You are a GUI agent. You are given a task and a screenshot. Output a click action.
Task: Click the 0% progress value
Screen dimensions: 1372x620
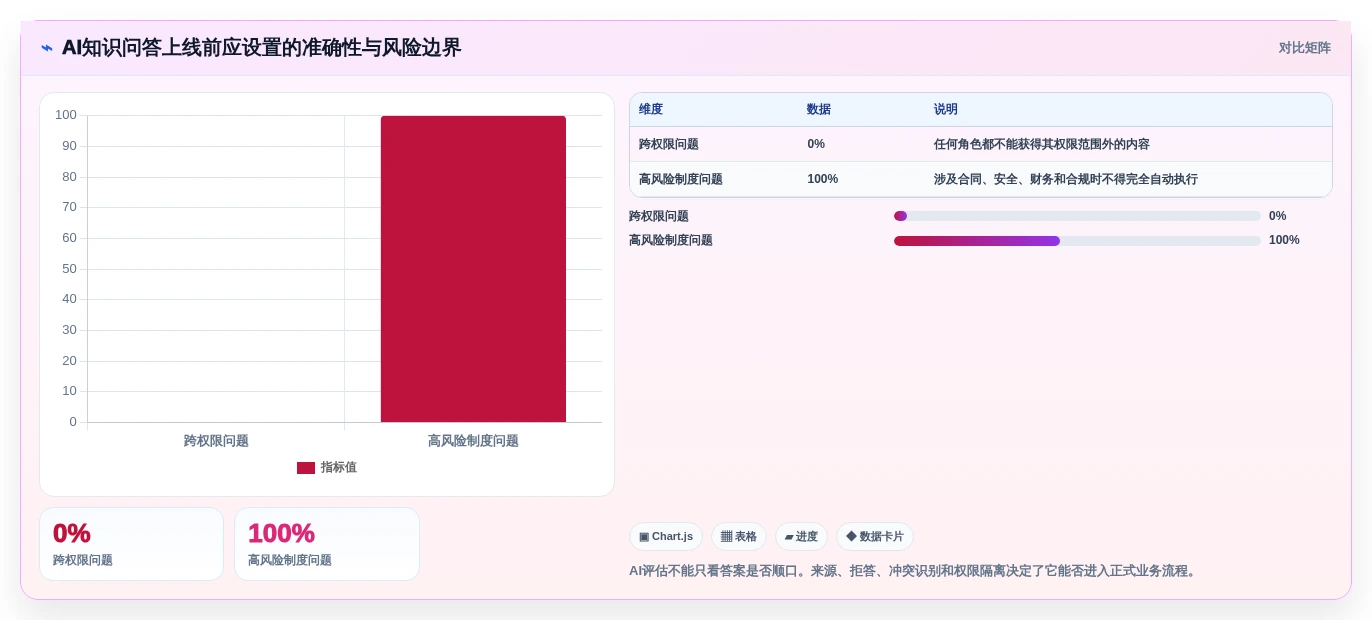pos(1278,216)
